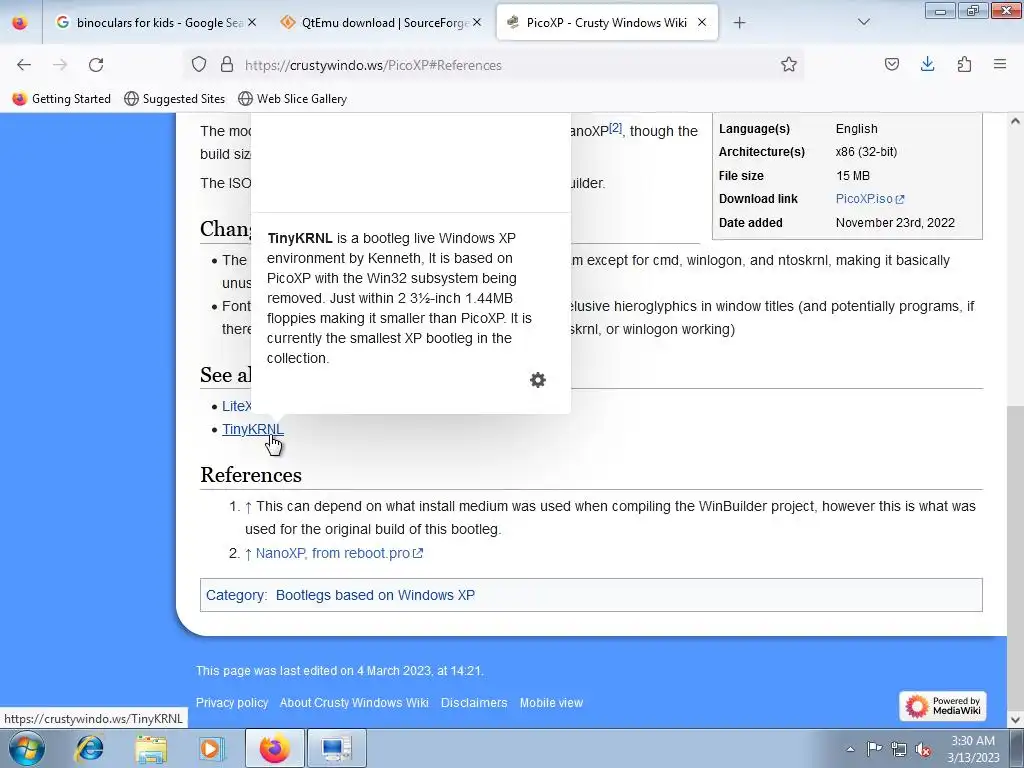Click the footnote [2] superscript
The width and height of the screenshot is (1024, 768).
(x=615, y=128)
